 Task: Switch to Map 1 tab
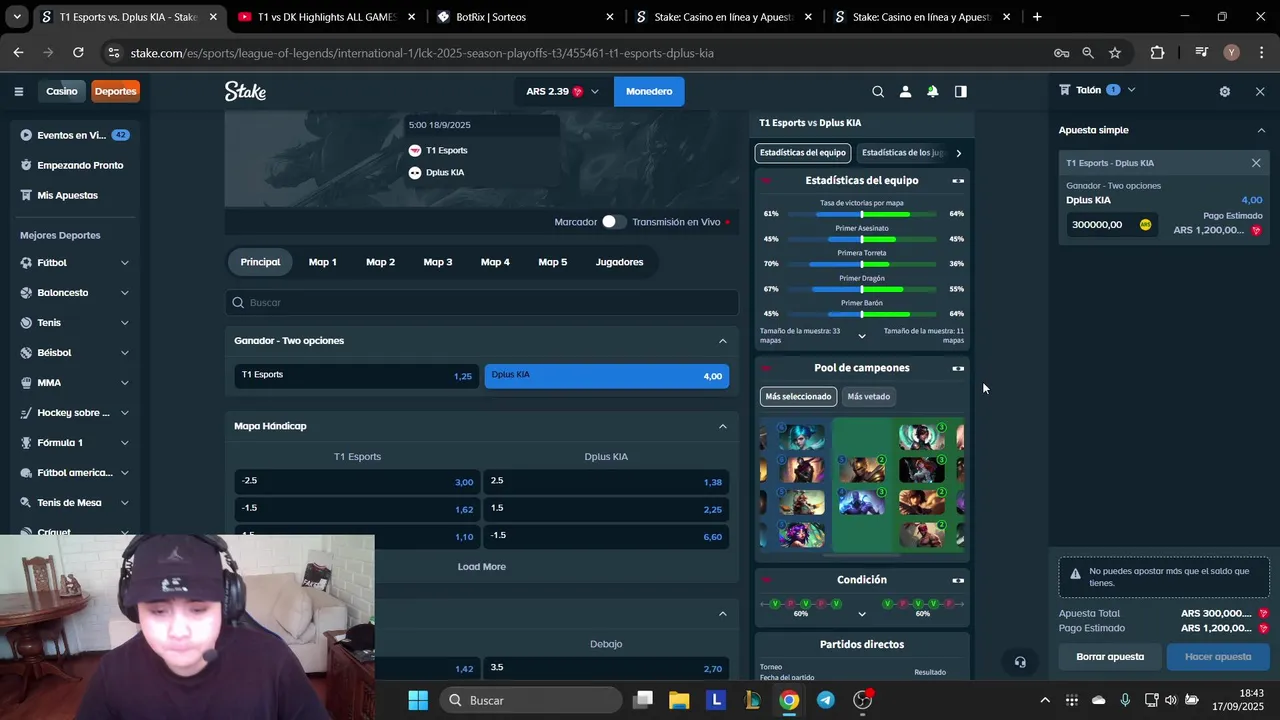[322, 262]
